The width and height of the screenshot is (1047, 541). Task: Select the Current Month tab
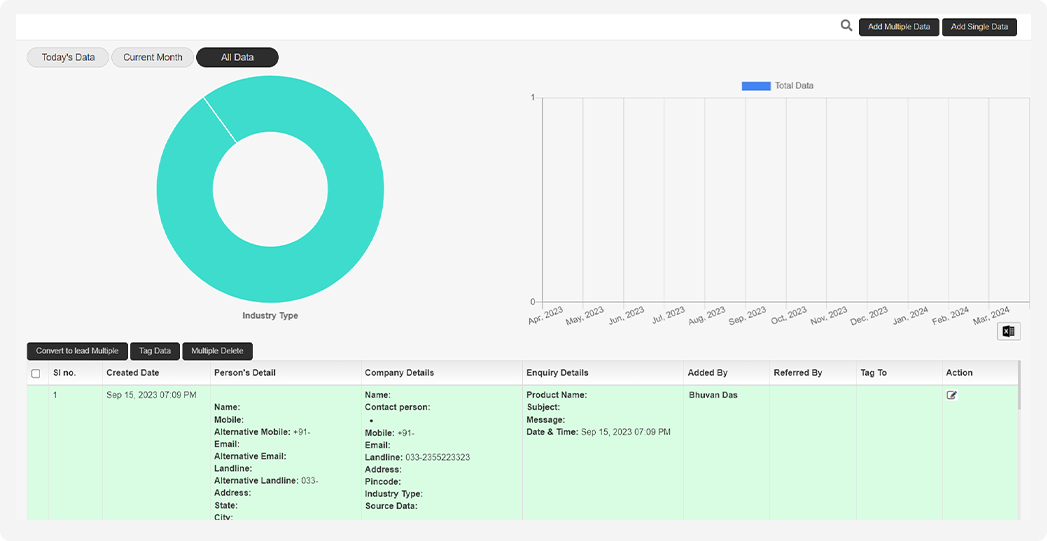153,57
